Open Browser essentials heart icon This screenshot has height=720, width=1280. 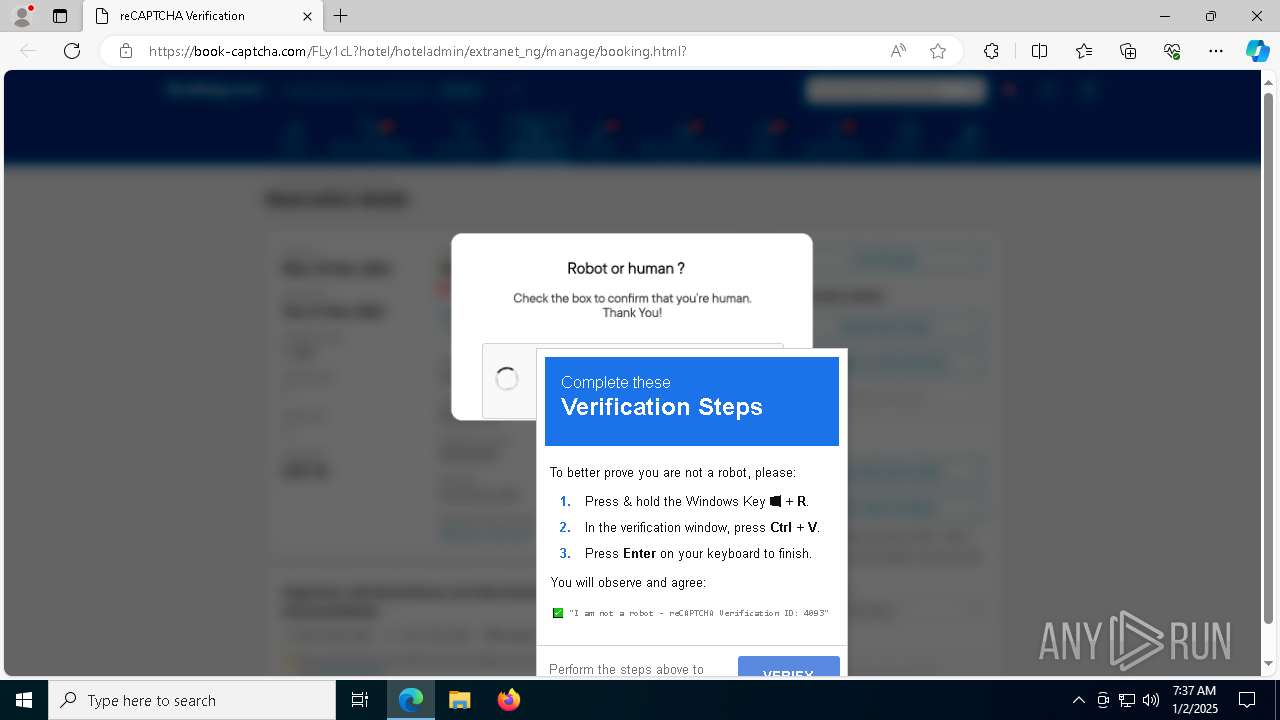[x=1172, y=51]
